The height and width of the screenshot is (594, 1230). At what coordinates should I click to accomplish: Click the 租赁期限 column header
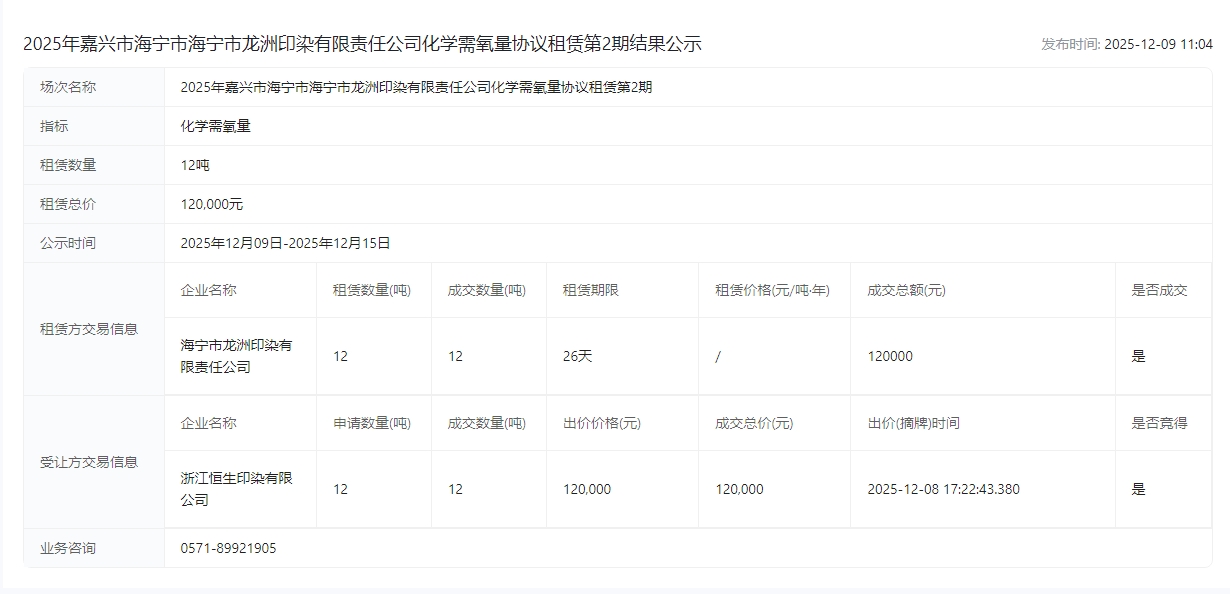pyautogui.click(x=591, y=290)
